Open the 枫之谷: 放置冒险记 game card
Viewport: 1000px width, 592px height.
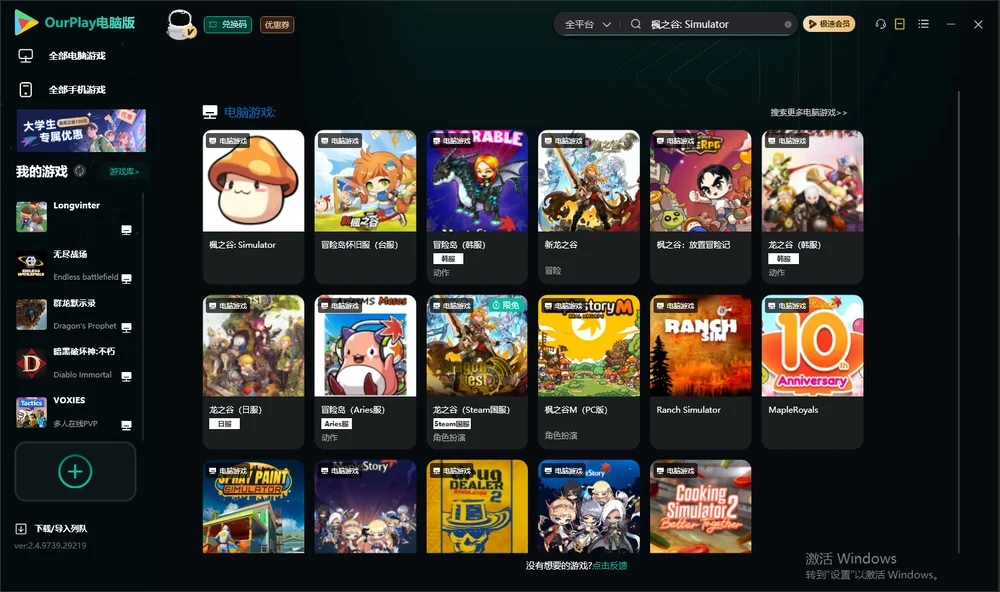(x=701, y=207)
